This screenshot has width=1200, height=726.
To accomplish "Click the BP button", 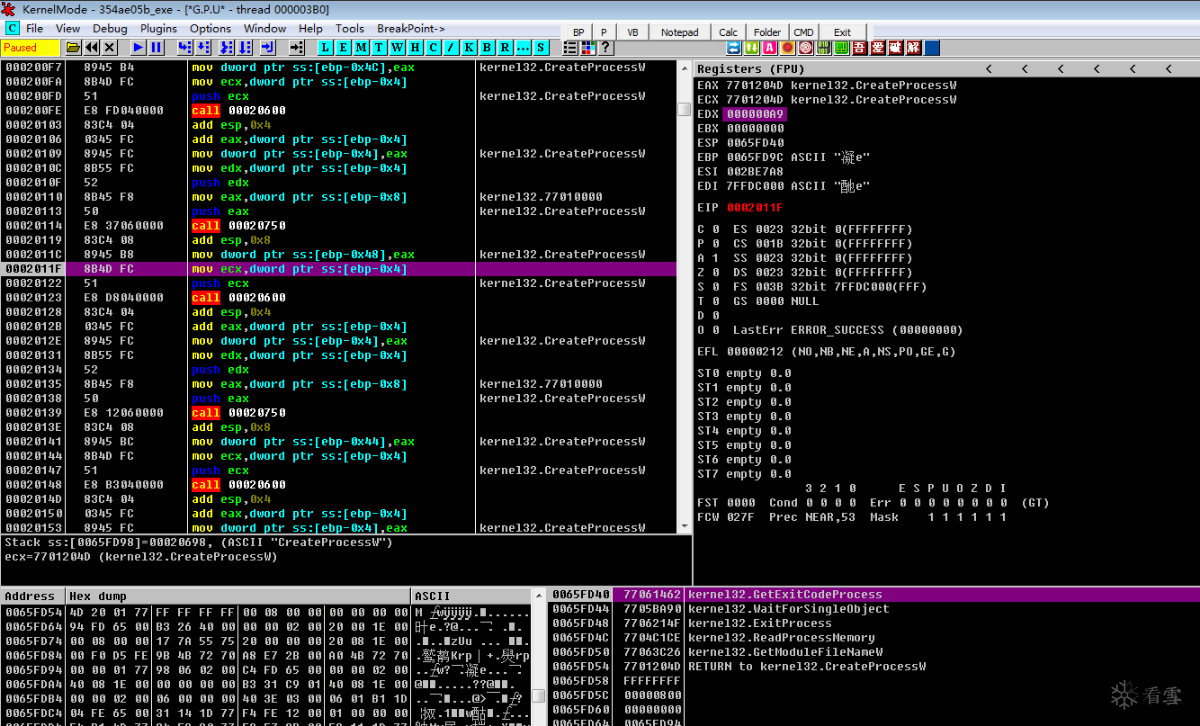I will click(579, 32).
